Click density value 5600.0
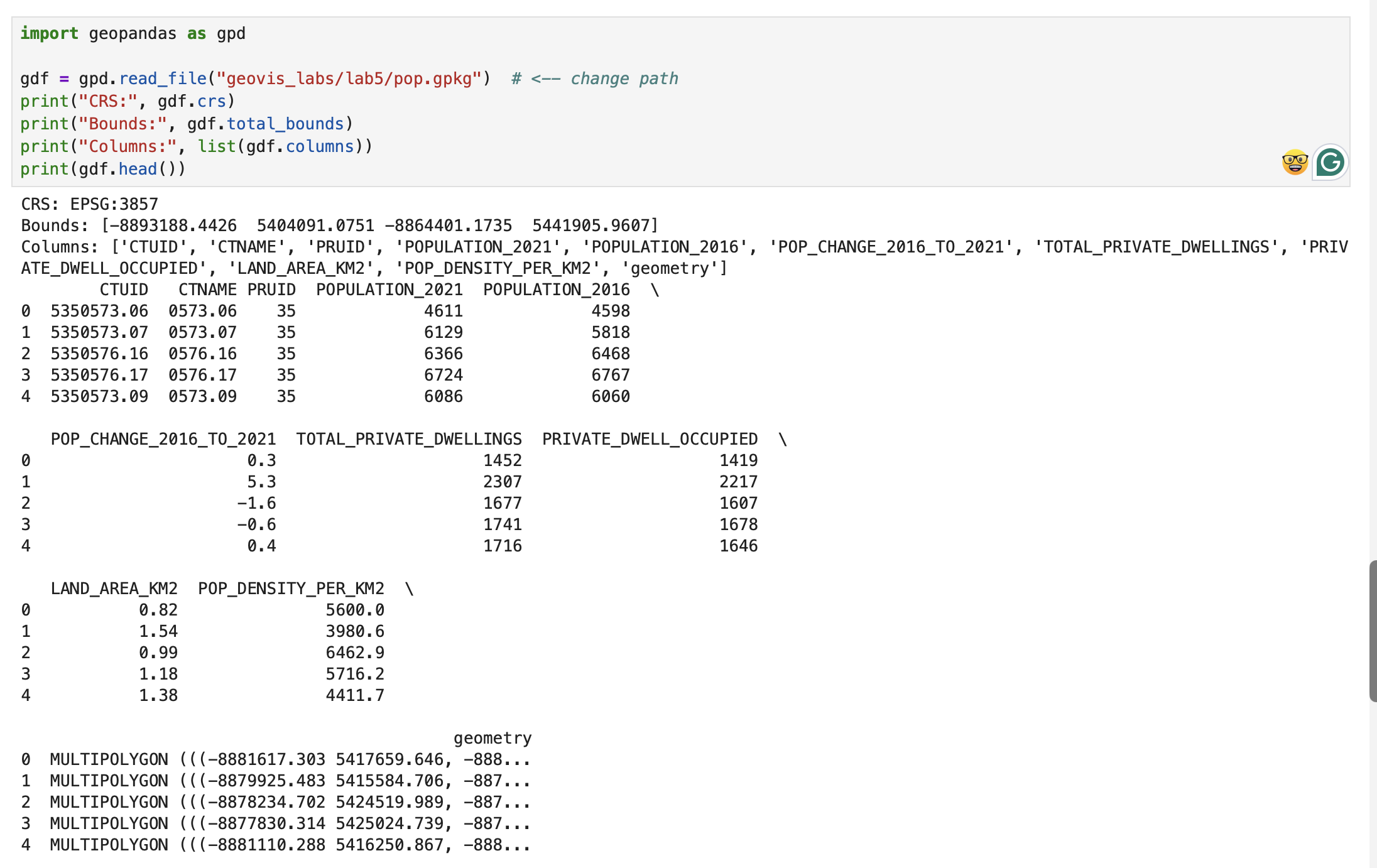The image size is (1377, 868). 354,610
